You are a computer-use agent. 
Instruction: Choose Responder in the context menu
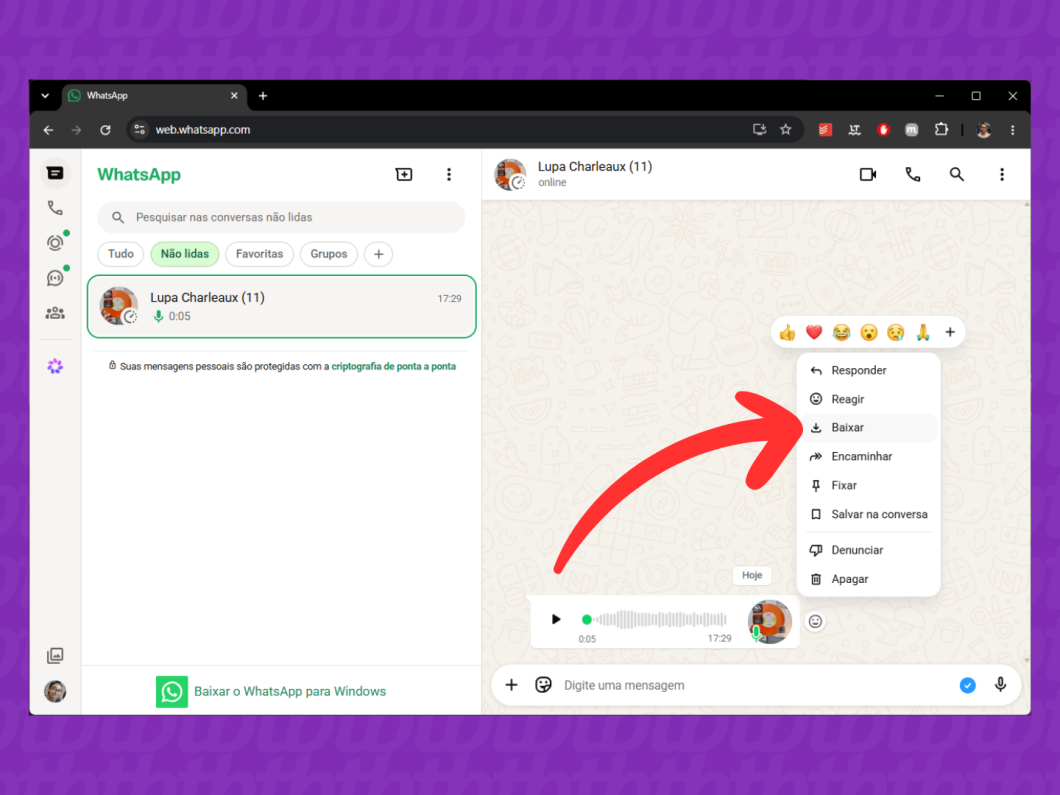tap(869, 370)
